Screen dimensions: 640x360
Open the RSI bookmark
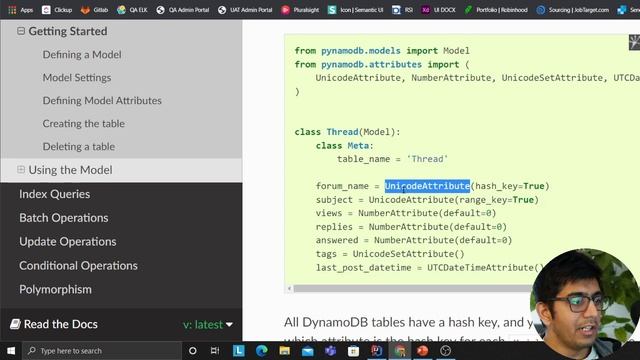[402, 9]
